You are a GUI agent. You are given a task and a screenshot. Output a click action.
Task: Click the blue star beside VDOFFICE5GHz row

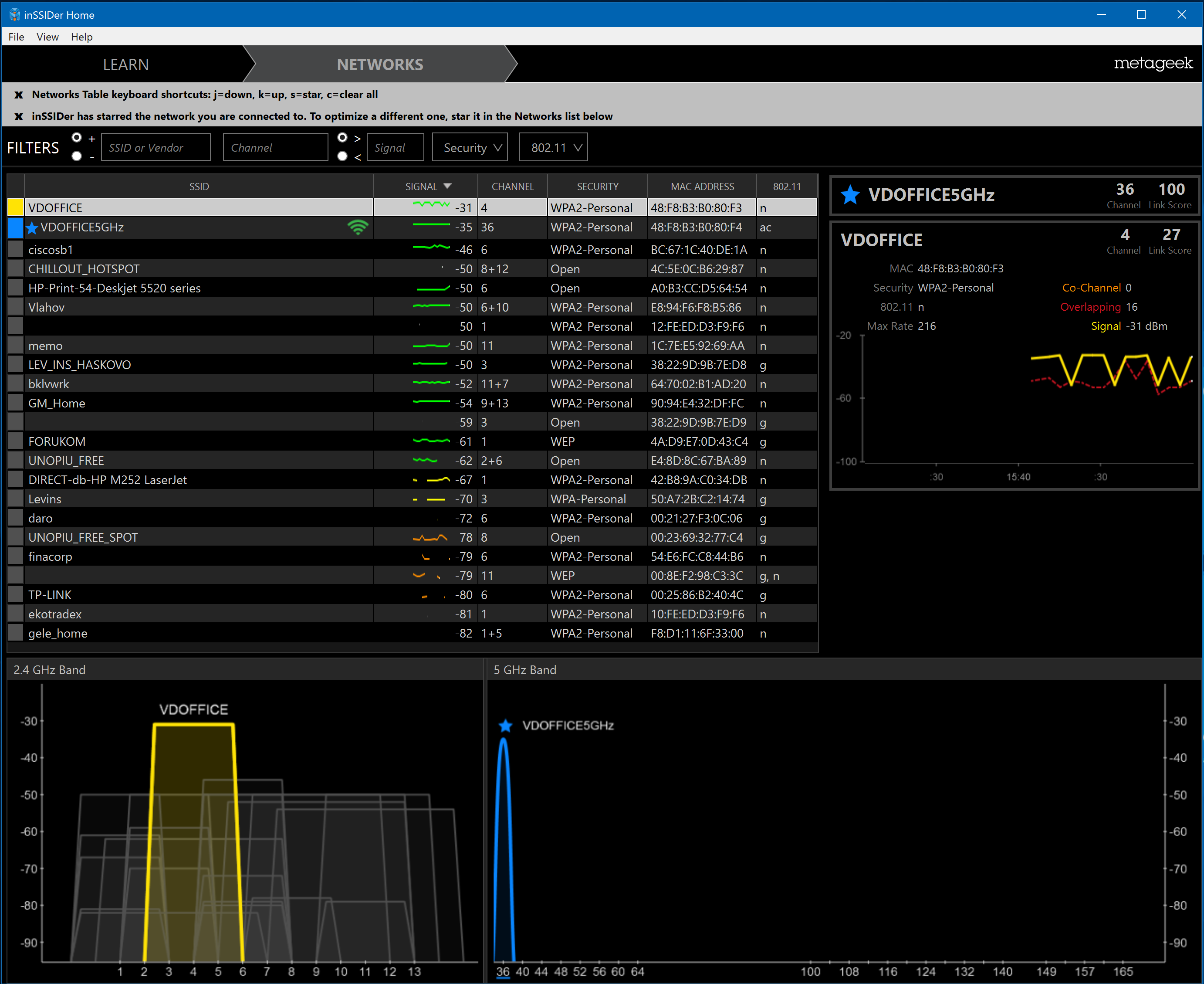(32, 228)
